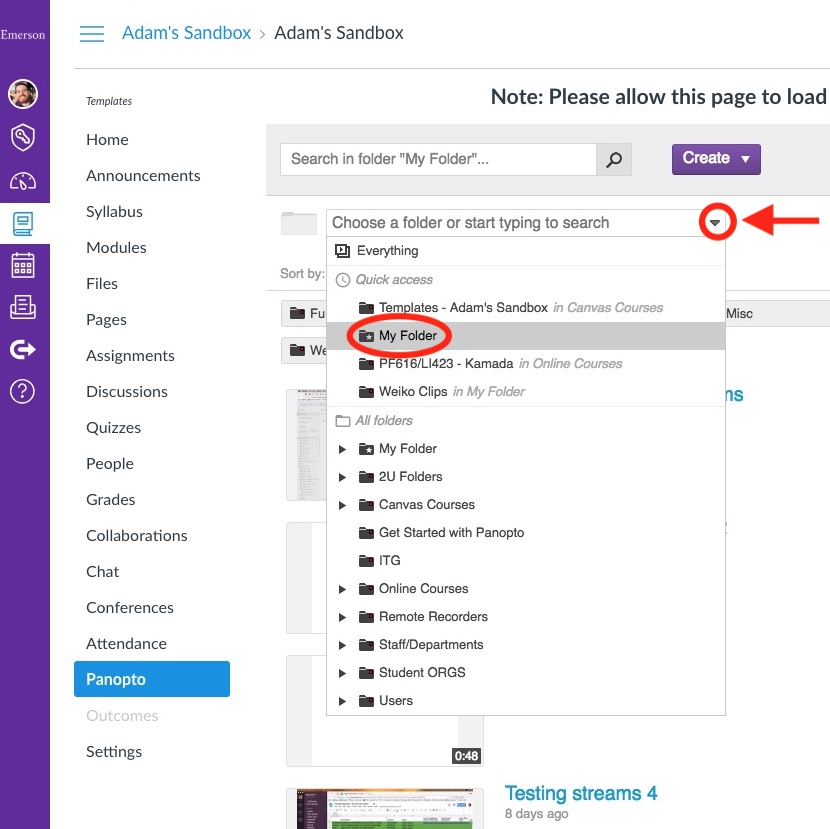Open Modules in course navigation
The image size is (830, 829).
116,248
